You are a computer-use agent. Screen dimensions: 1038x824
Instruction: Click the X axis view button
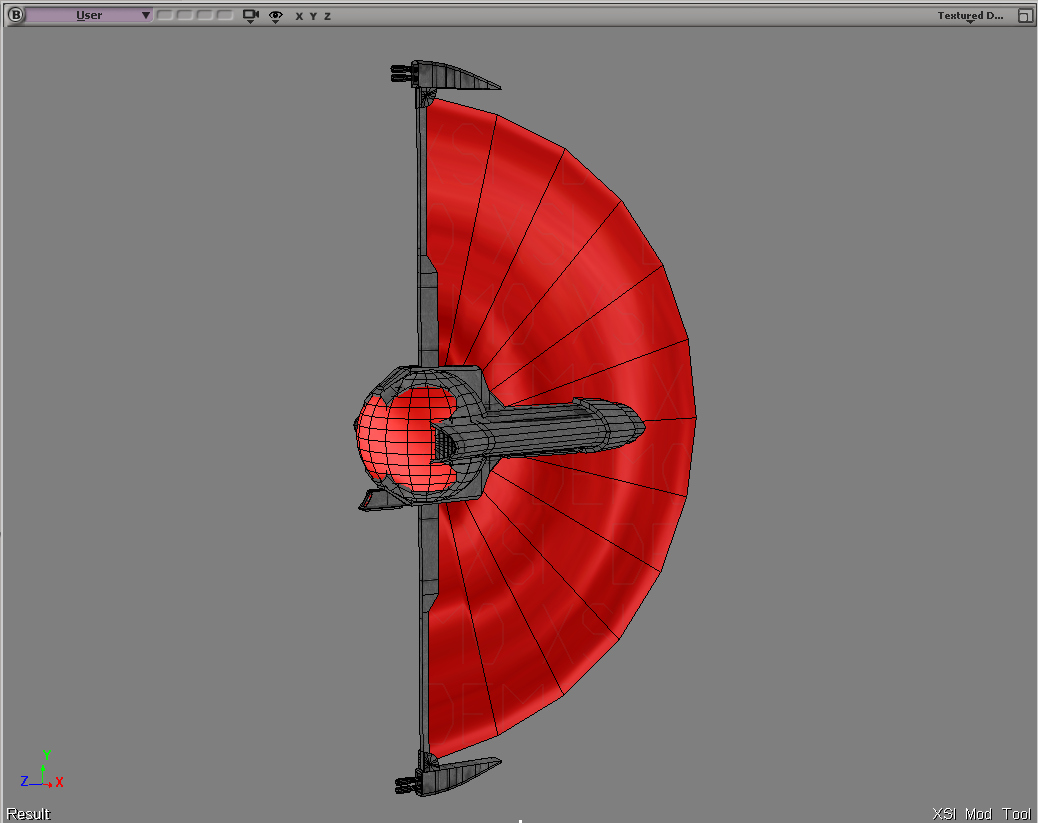[299, 17]
